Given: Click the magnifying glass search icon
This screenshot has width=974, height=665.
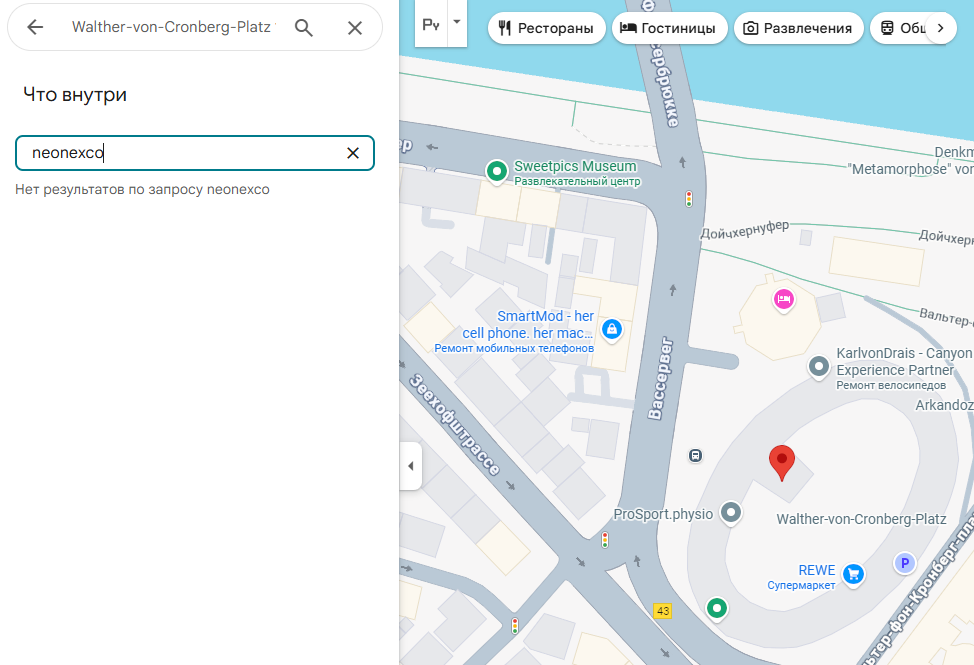Looking at the screenshot, I should click(305, 27).
